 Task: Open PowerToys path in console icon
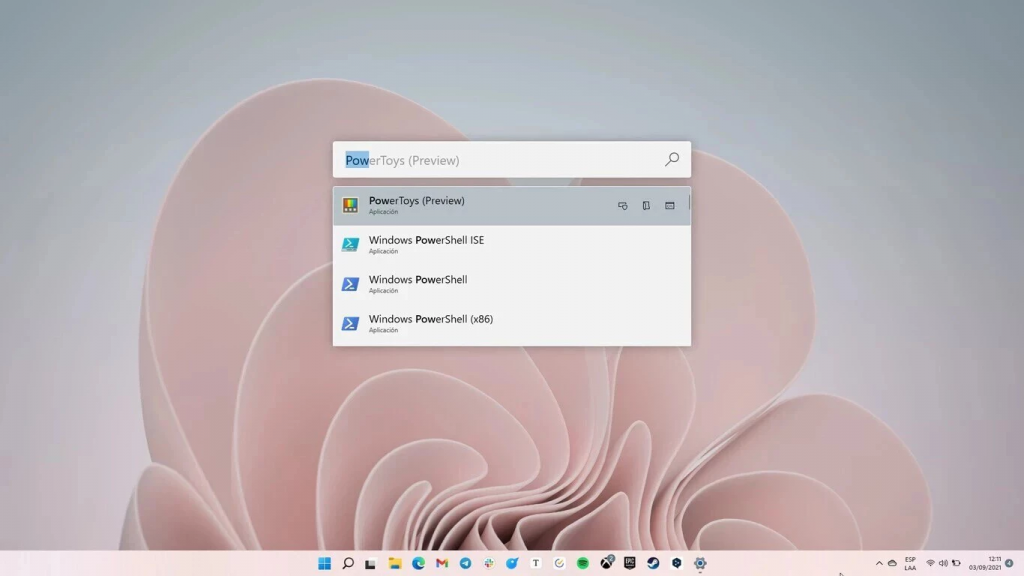tap(670, 206)
